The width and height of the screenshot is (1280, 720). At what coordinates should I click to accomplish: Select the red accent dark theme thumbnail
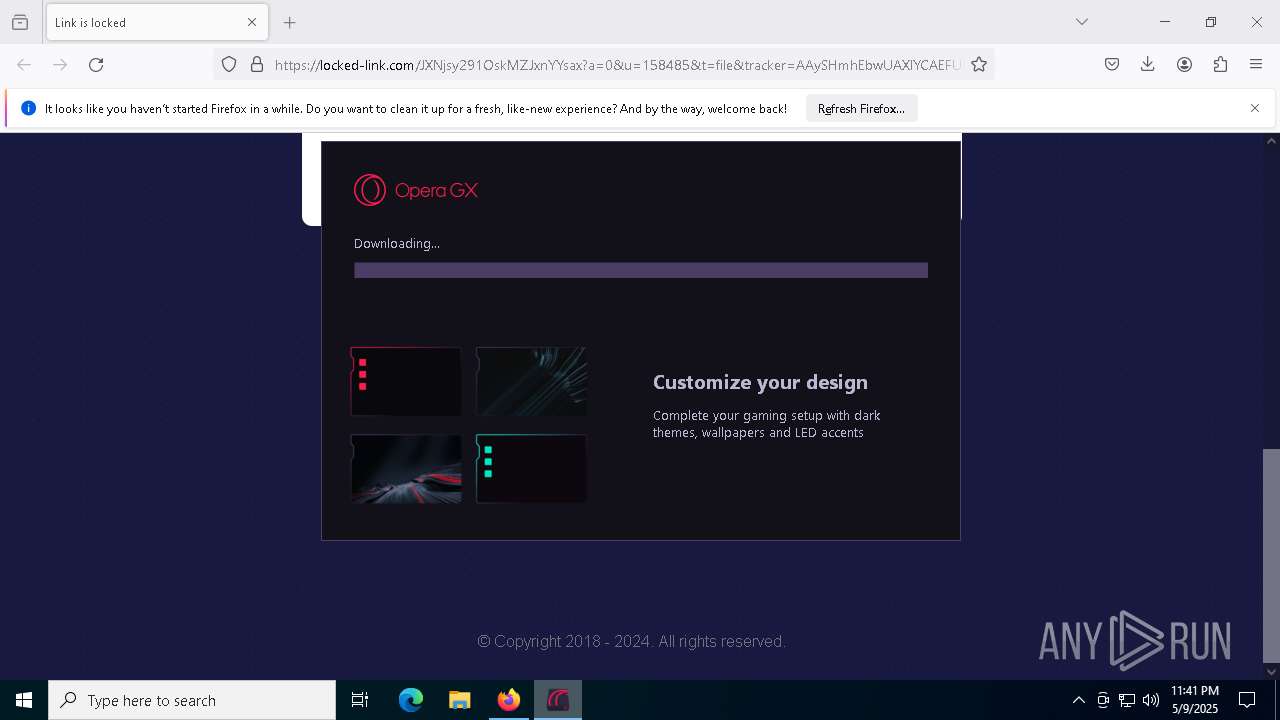click(406, 381)
